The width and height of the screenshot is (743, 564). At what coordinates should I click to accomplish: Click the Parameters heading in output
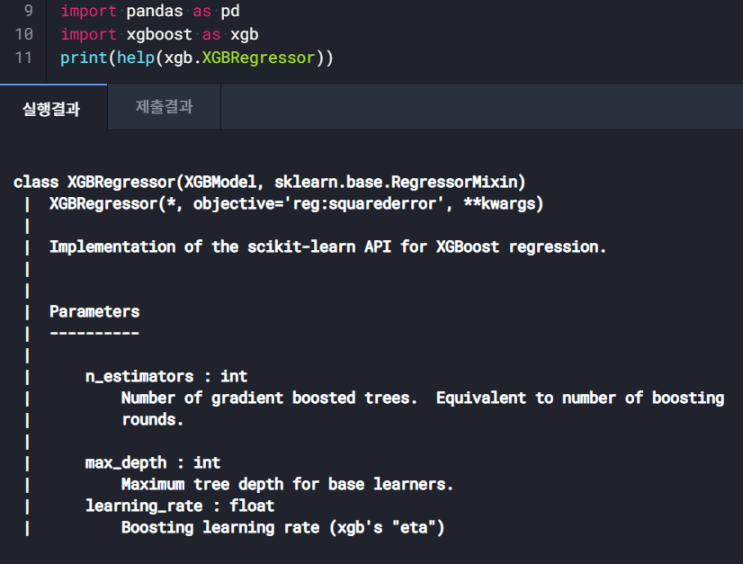94,311
